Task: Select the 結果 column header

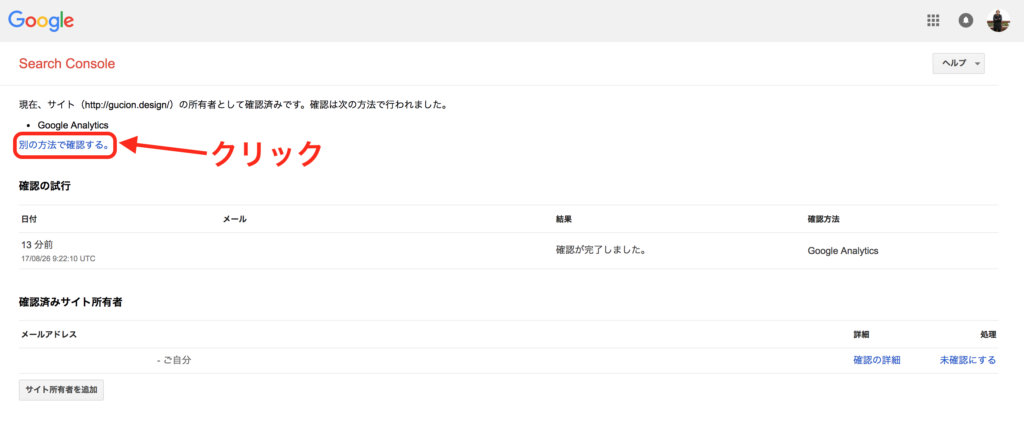Action: (564, 219)
